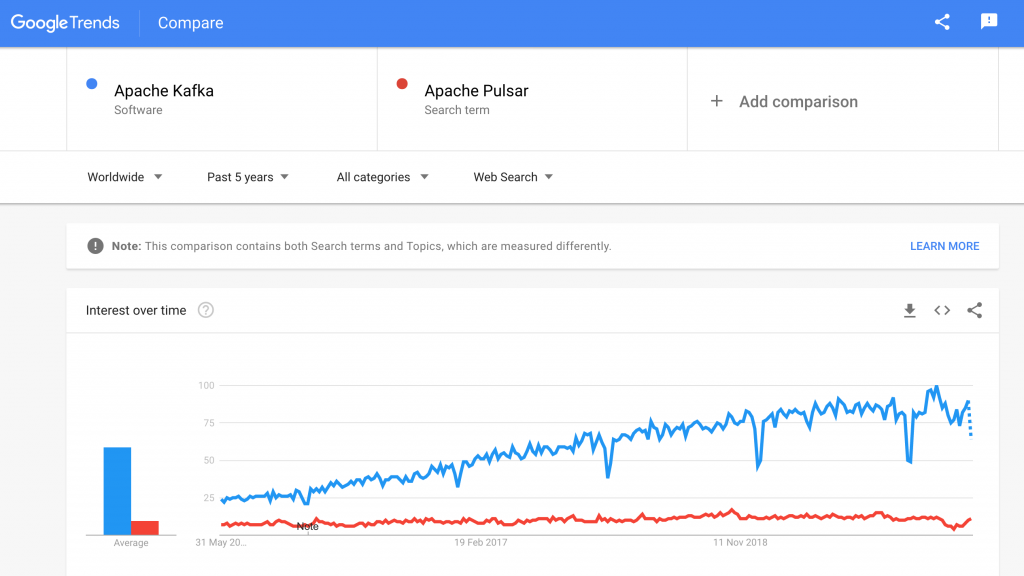The height and width of the screenshot is (576, 1024).
Task: Open the Worldwide region dropdown
Action: tap(123, 177)
